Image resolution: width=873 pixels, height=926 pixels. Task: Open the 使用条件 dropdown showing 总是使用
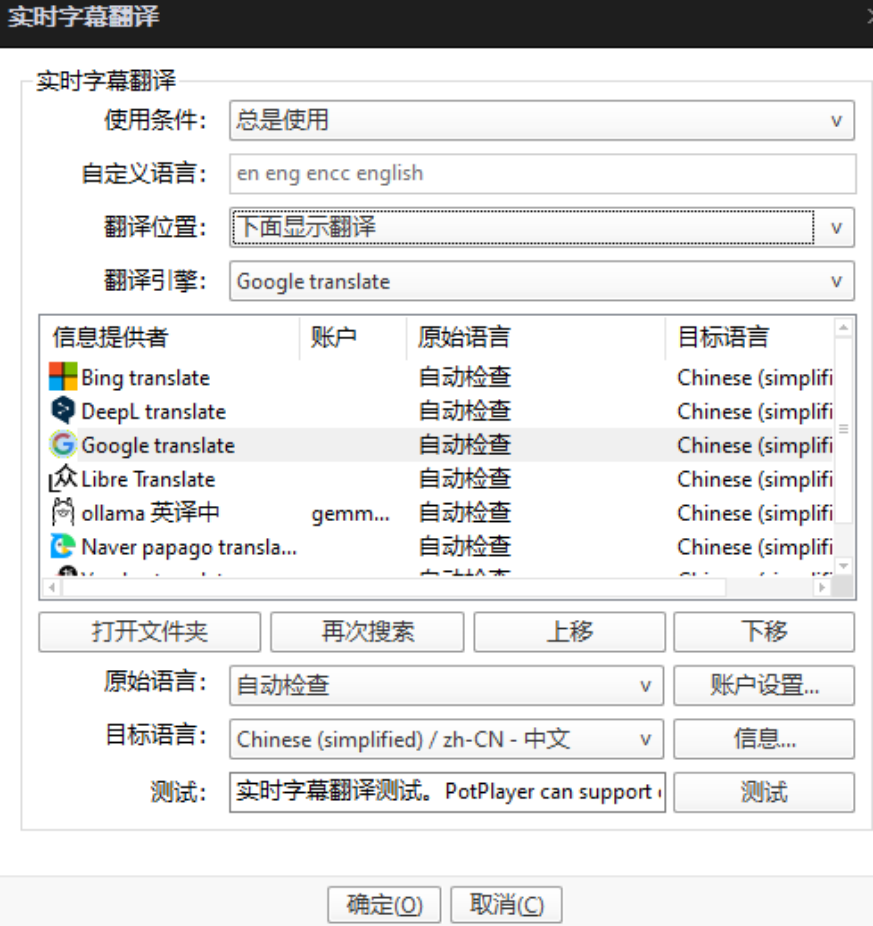(x=542, y=120)
